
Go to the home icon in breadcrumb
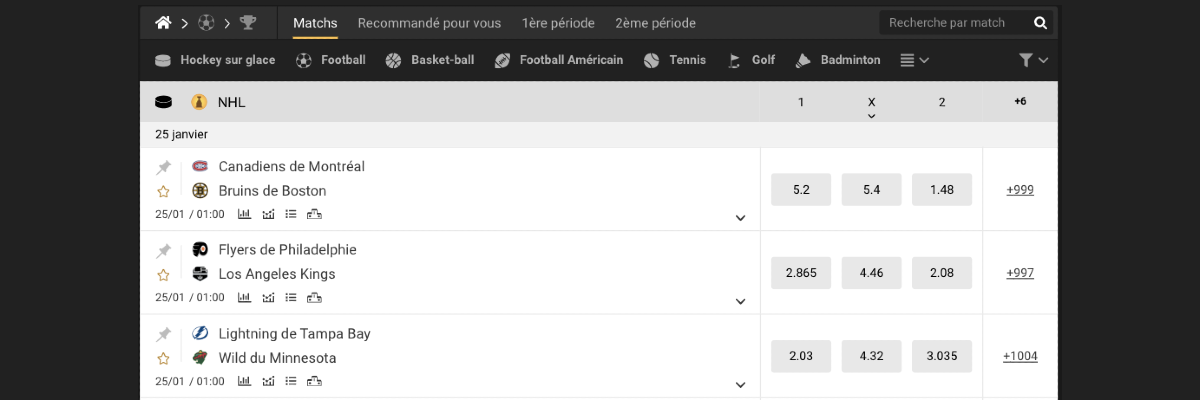click(163, 22)
